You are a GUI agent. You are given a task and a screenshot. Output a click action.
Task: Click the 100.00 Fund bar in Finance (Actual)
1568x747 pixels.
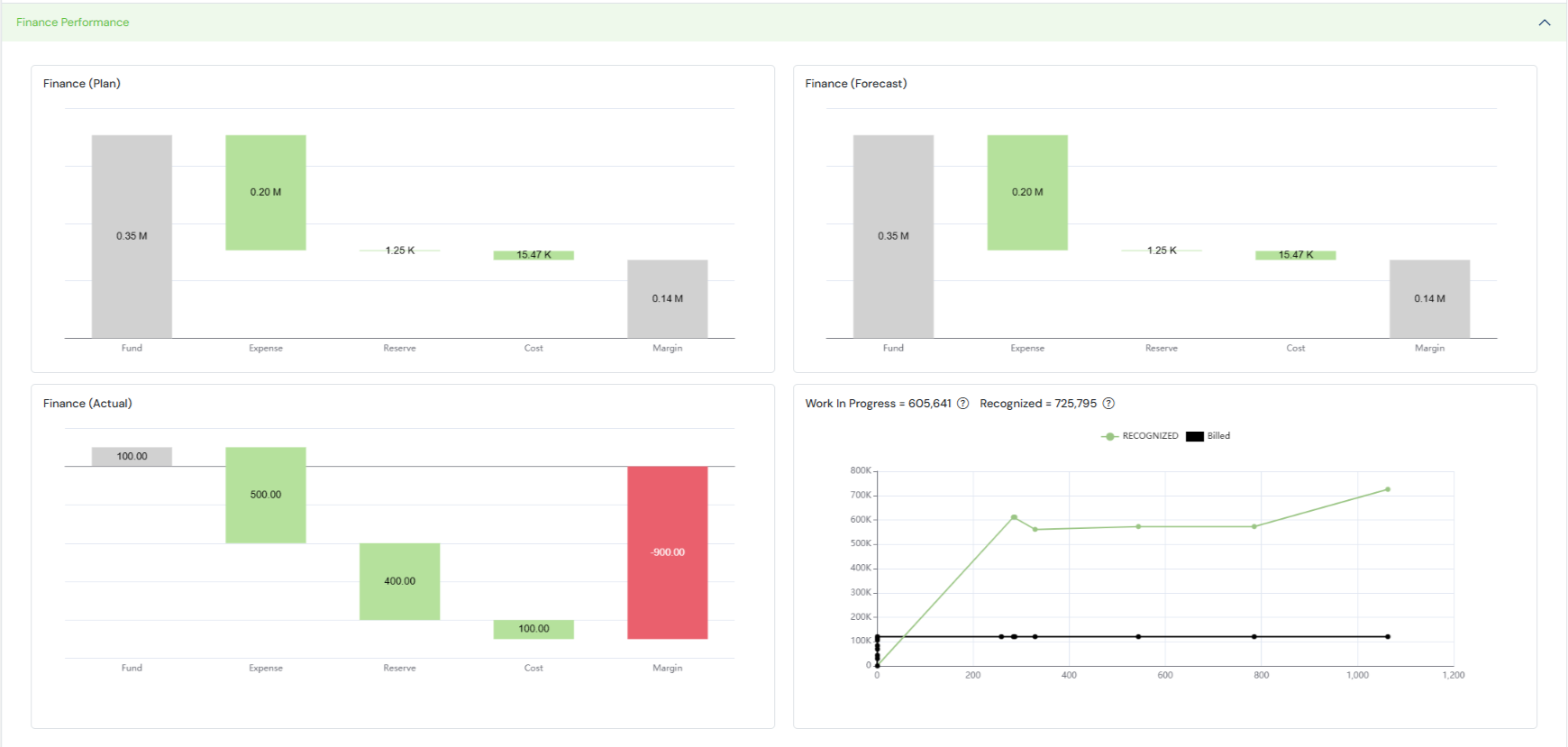click(132, 456)
